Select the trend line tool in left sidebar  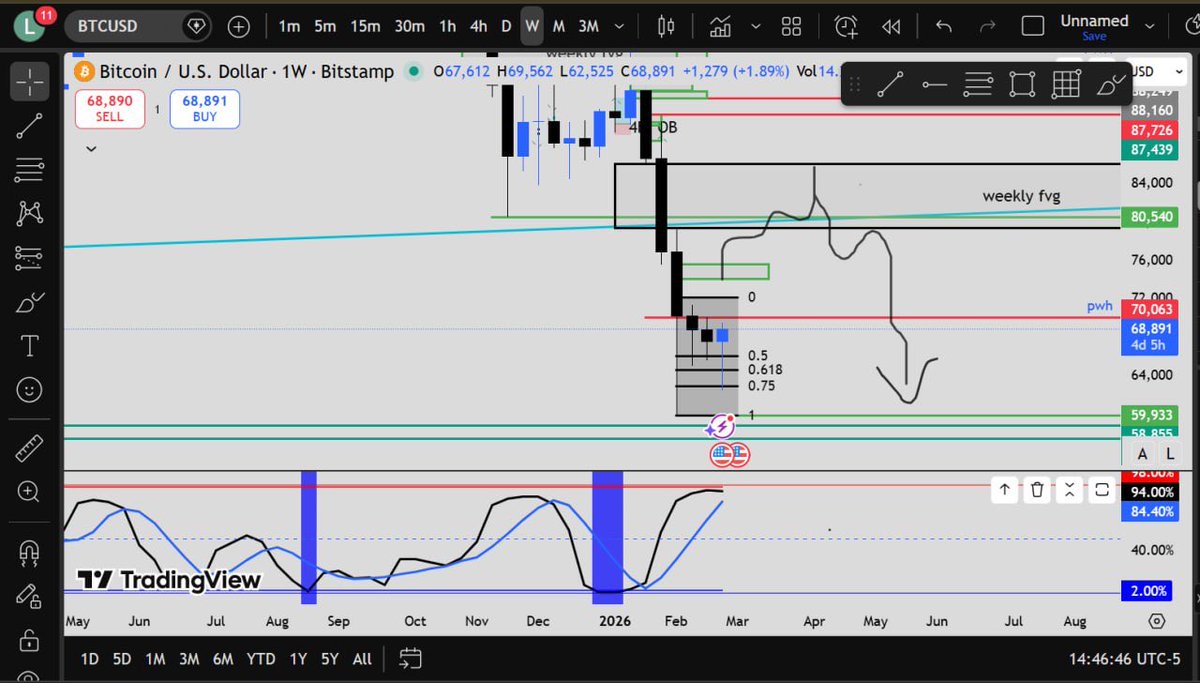[x=29, y=125]
